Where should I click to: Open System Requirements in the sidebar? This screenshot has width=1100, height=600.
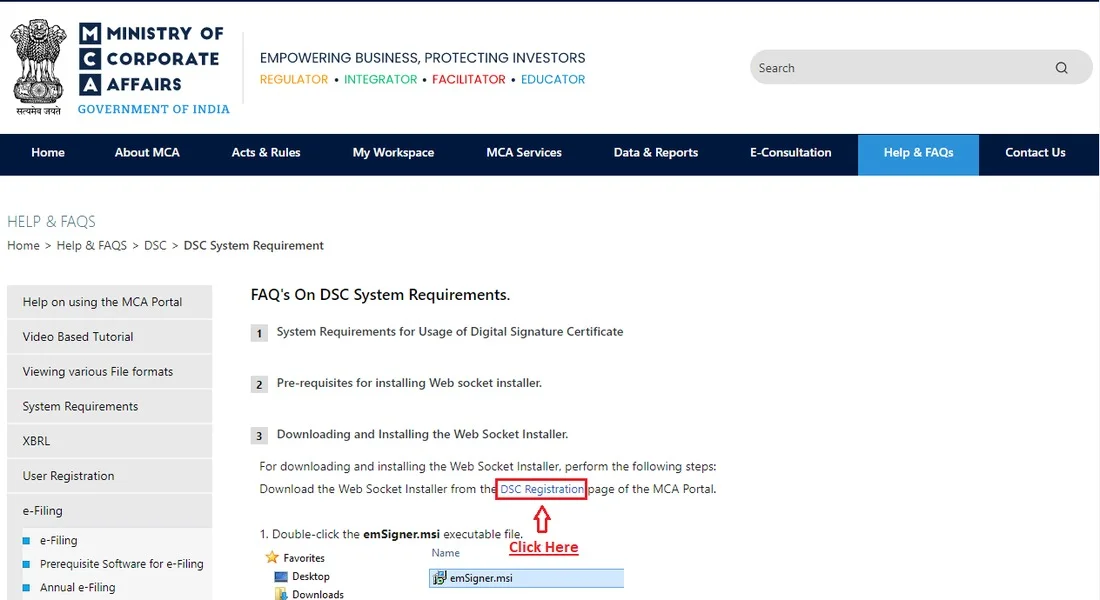(x=109, y=406)
